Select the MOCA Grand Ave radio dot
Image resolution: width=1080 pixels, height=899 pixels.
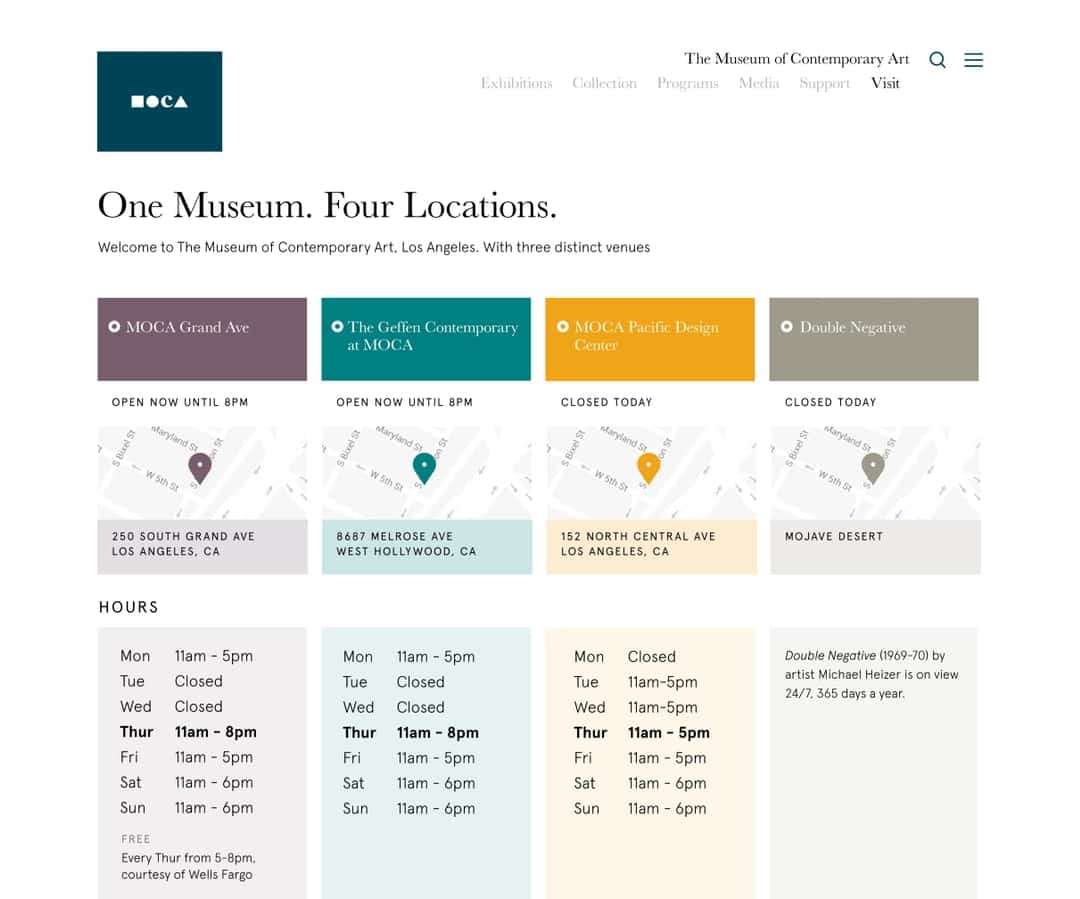114,327
